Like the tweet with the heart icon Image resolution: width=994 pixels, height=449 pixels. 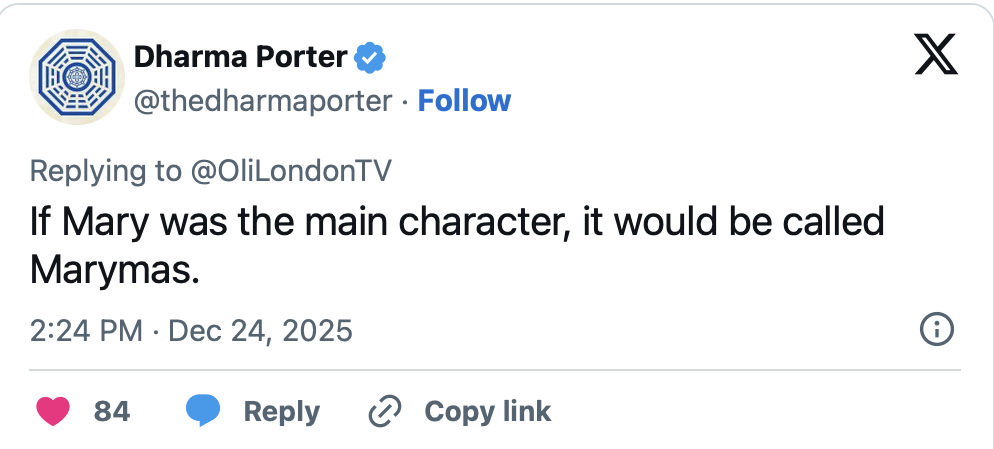[x=53, y=411]
